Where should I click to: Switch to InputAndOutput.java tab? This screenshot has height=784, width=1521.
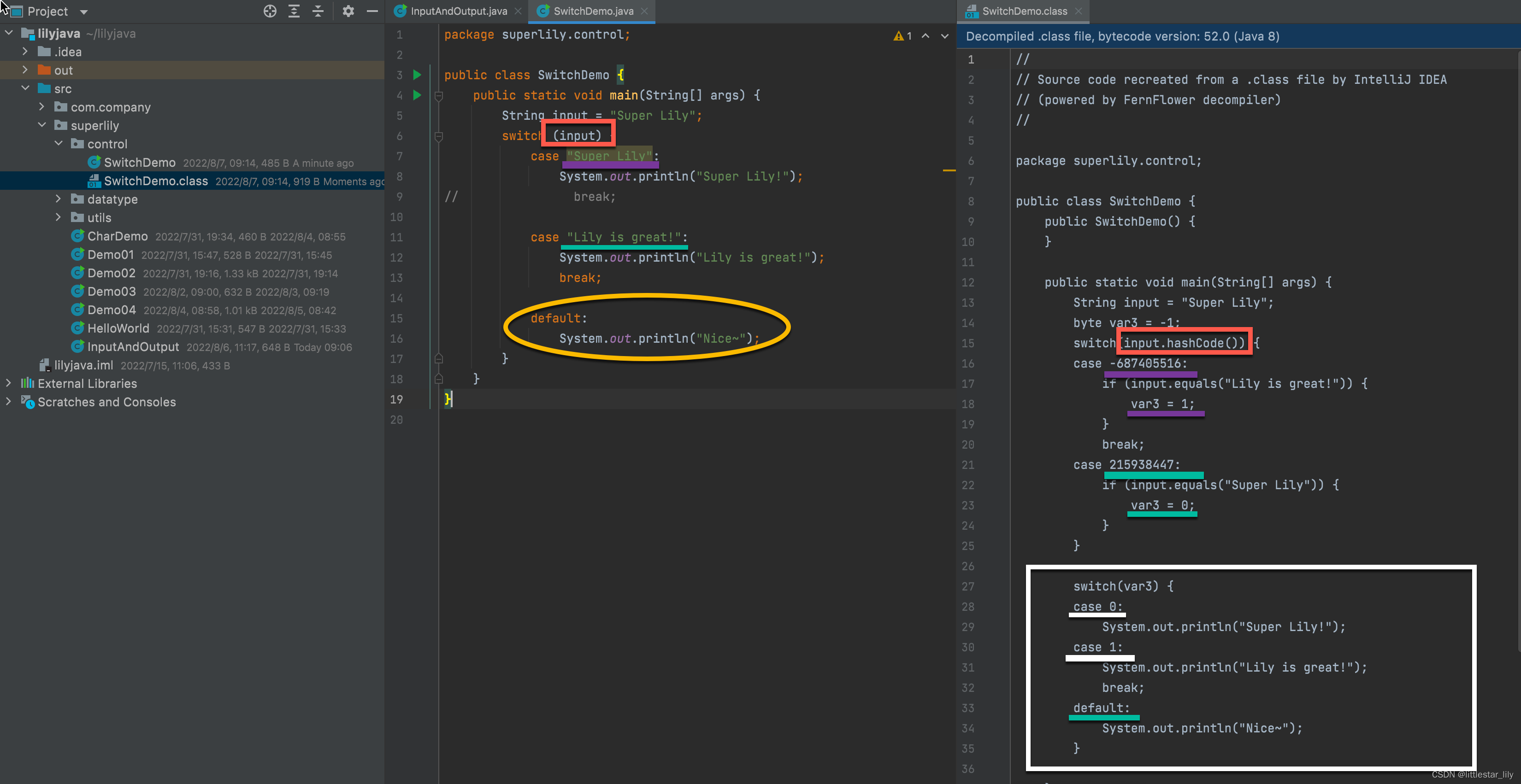tap(458, 11)
